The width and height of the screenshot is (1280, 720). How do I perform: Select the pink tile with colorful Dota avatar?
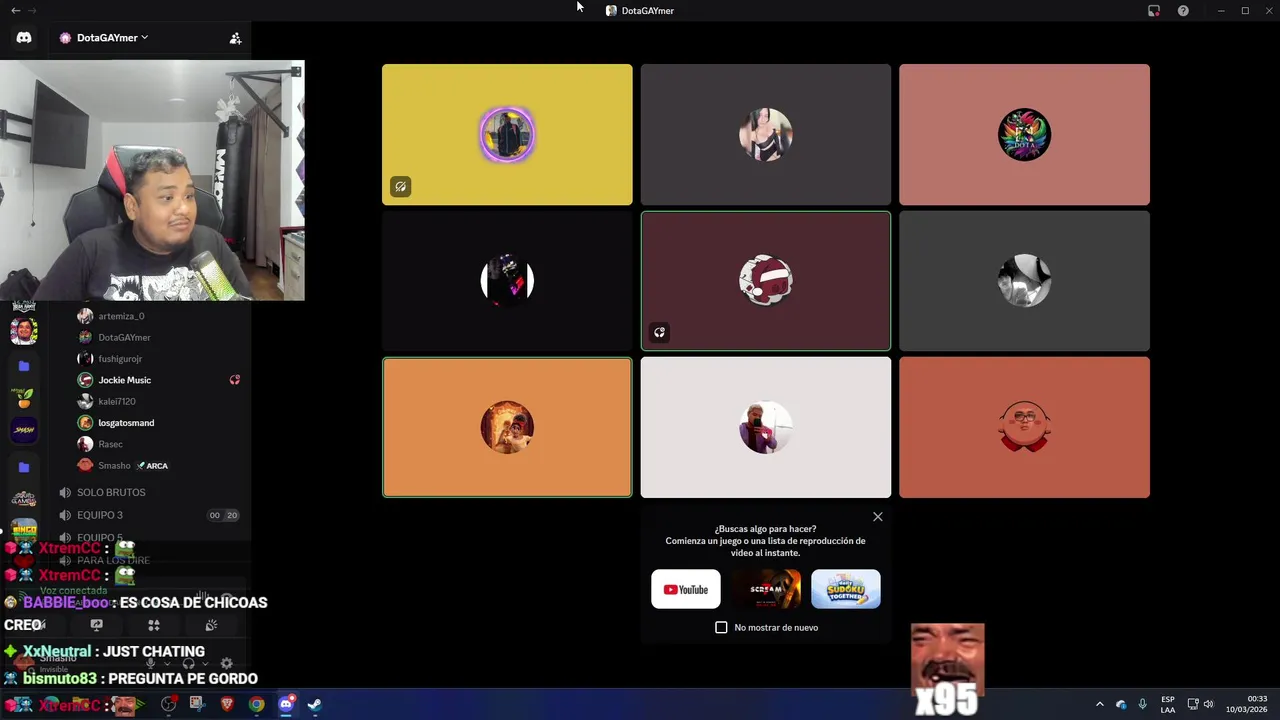(1024, 135)
